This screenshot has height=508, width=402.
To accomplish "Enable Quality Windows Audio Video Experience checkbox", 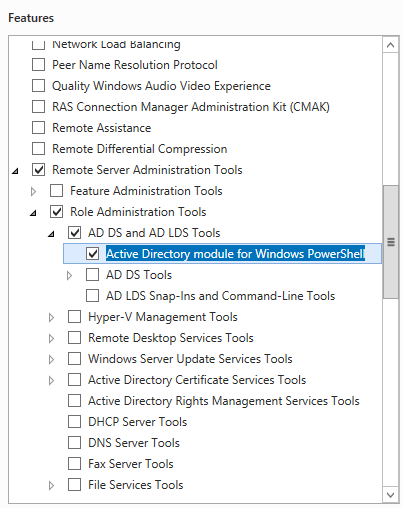I will 38,86.
